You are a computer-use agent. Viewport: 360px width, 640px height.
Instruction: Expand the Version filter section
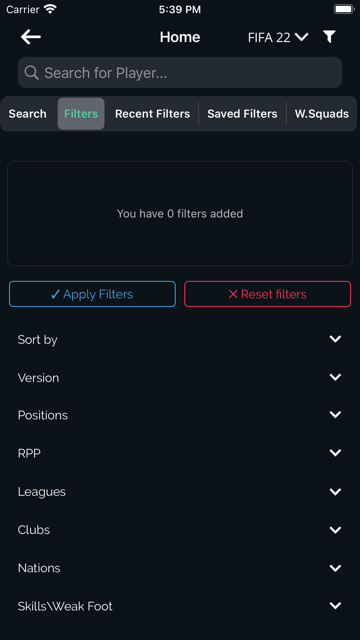point(180,378)
